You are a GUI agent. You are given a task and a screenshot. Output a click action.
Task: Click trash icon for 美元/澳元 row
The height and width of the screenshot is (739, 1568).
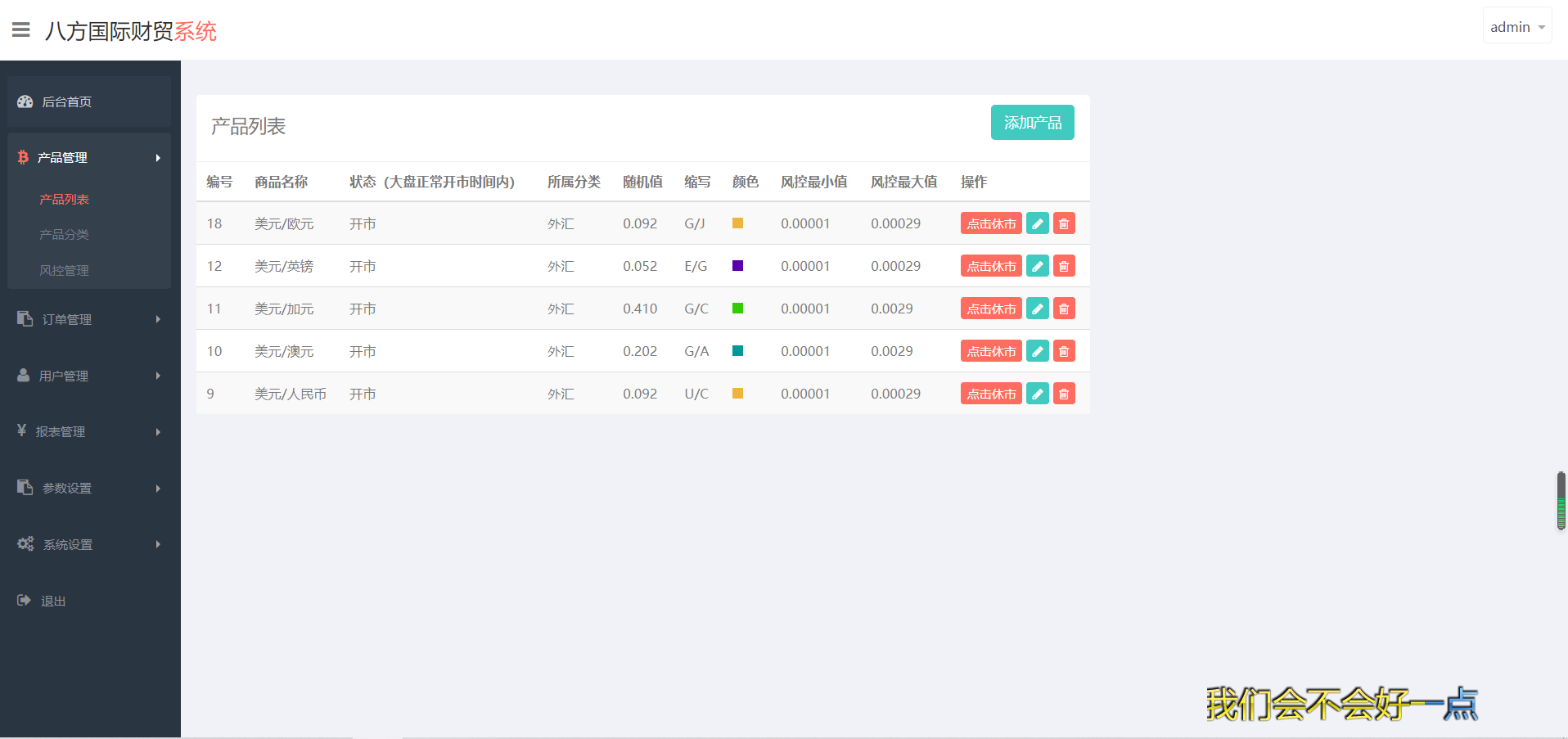(1064, 351)
